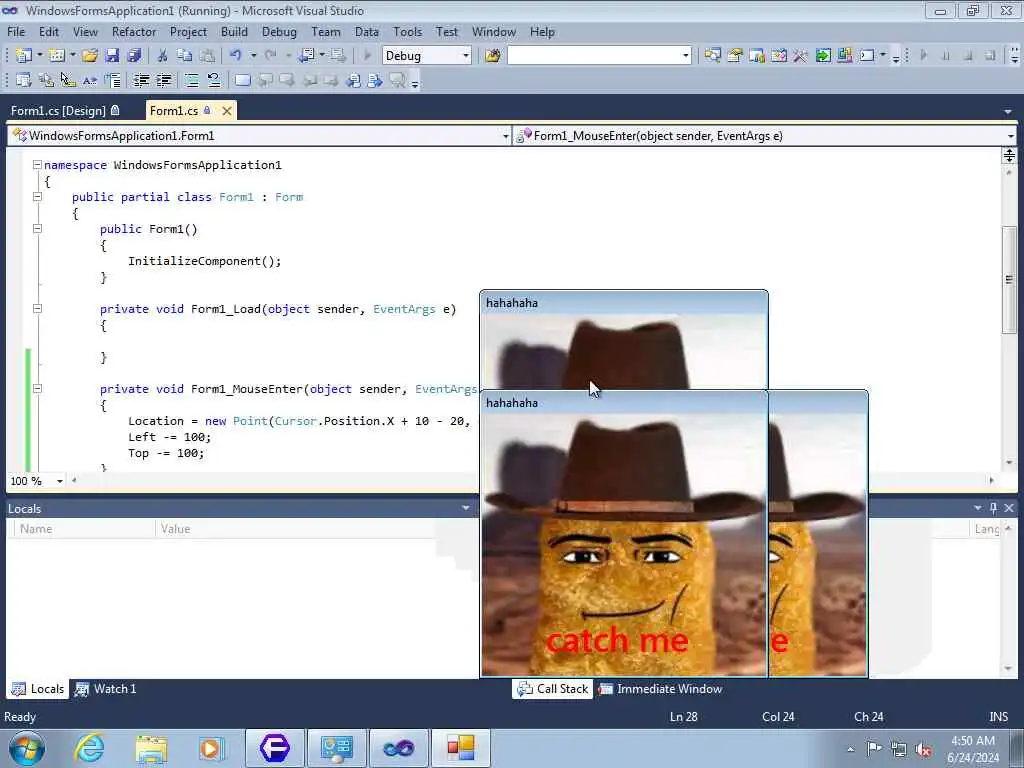Collapse the Form1_Load method block

(37, 308)
